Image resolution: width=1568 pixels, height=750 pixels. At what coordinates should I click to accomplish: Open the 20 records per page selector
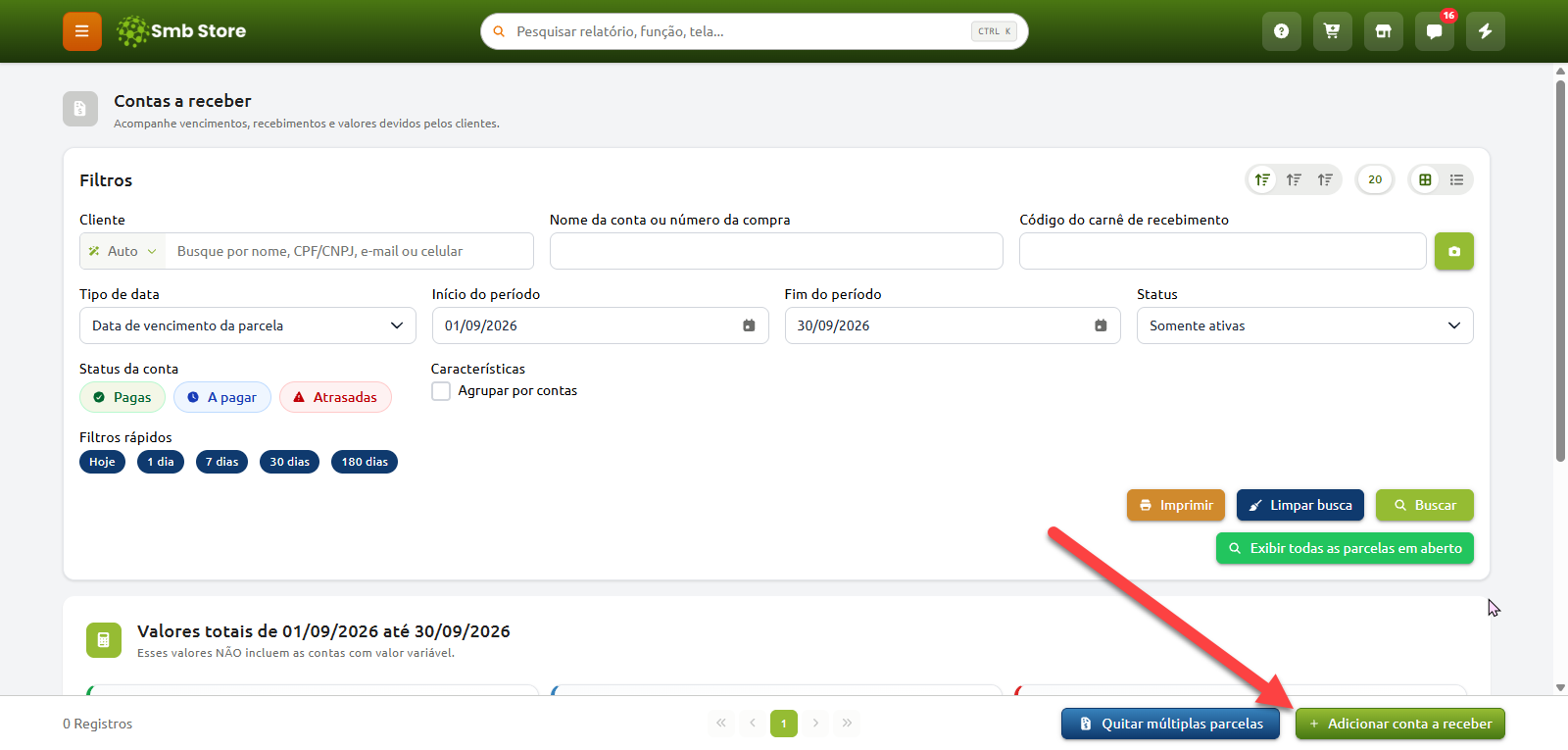click(1375, 179)
